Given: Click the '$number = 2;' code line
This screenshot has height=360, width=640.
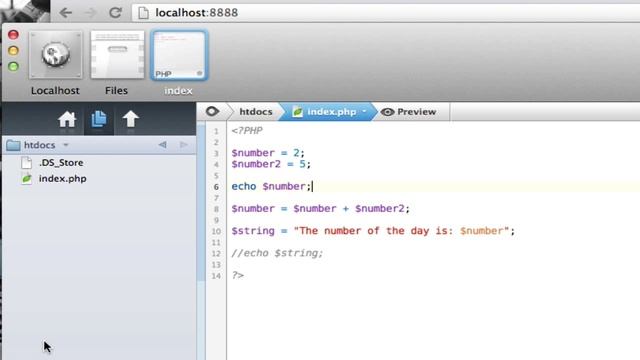Looking at the screenshot, I should [x=268, y=153].
